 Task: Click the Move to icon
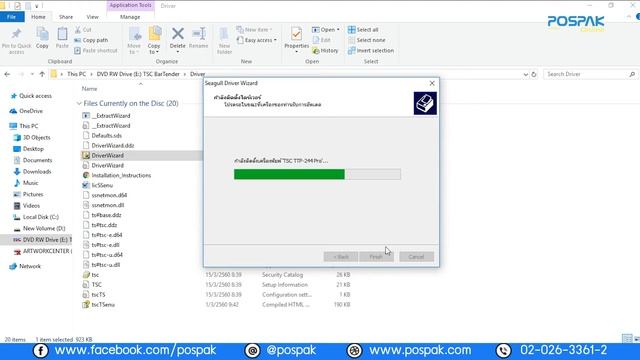[134, 34]
